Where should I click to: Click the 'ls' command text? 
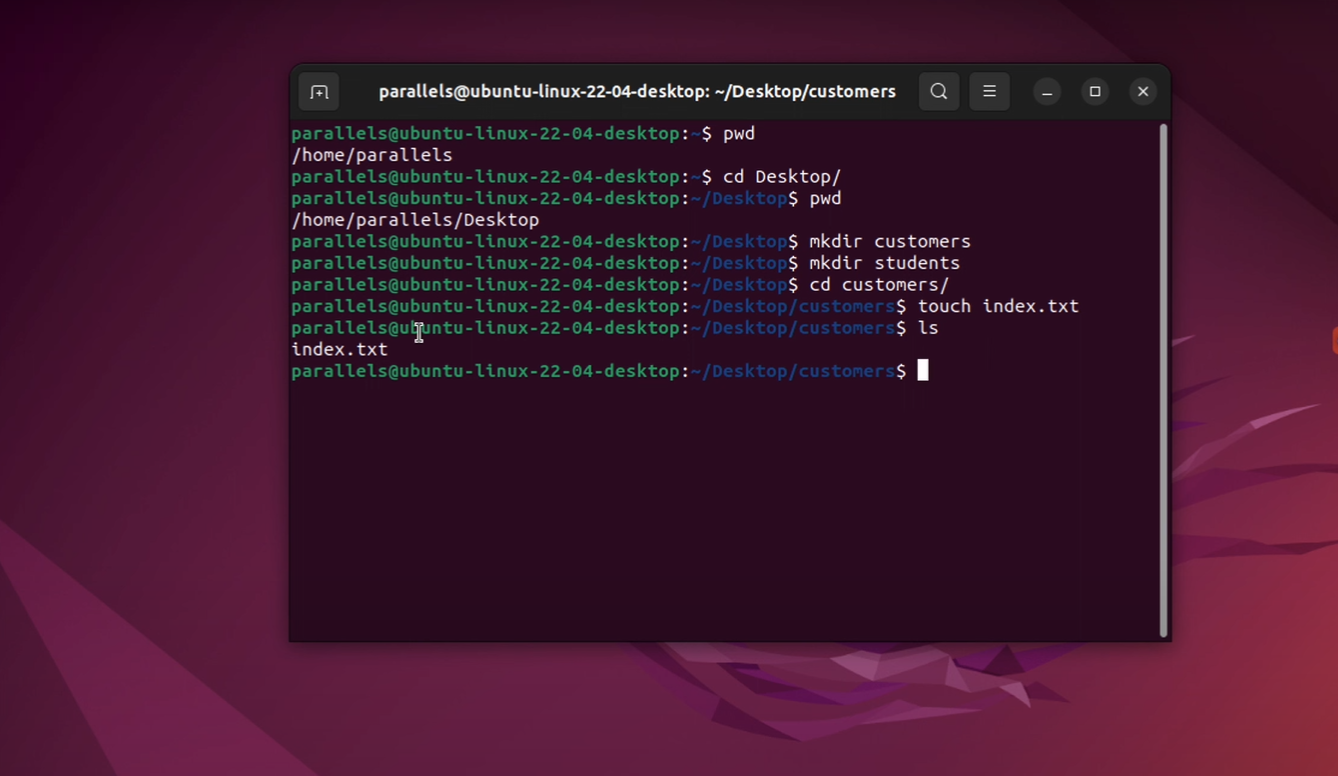[928, 328]
